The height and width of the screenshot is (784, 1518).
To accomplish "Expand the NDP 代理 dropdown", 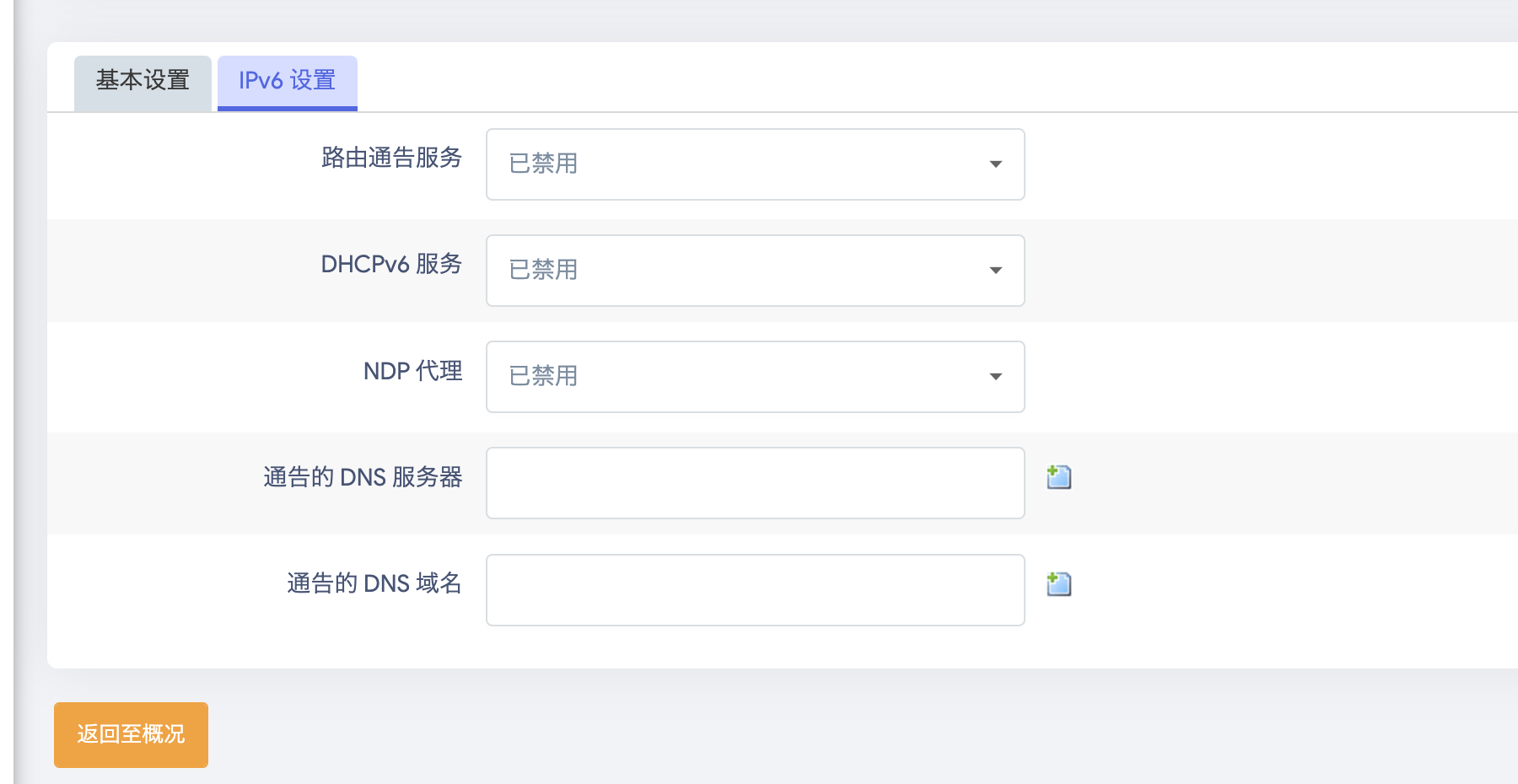I will point(755,377).
